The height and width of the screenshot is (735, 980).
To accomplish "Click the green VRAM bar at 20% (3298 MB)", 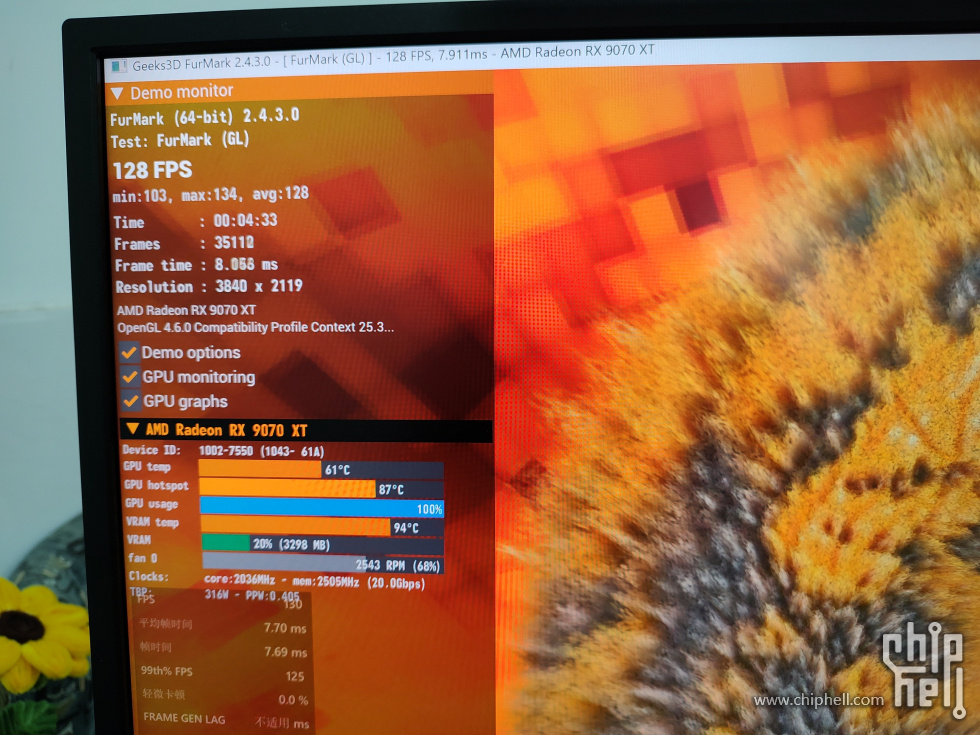I will [x=322, y=544].
